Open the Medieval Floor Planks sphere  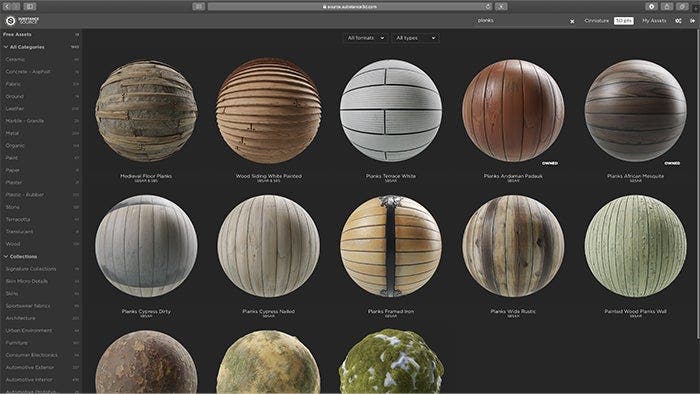(x=146, y=111)
